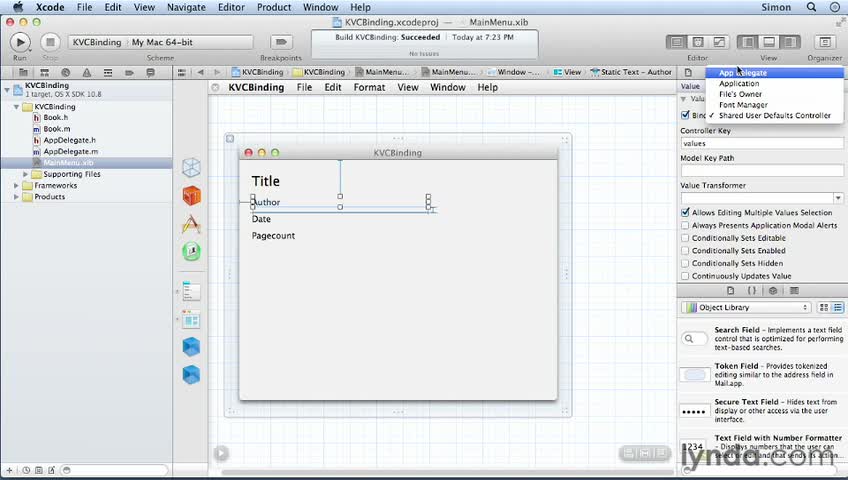Click Application object icon in dock
Viewport: 848px width, 480px height.
pyautogui.click(x=191, y=224)
